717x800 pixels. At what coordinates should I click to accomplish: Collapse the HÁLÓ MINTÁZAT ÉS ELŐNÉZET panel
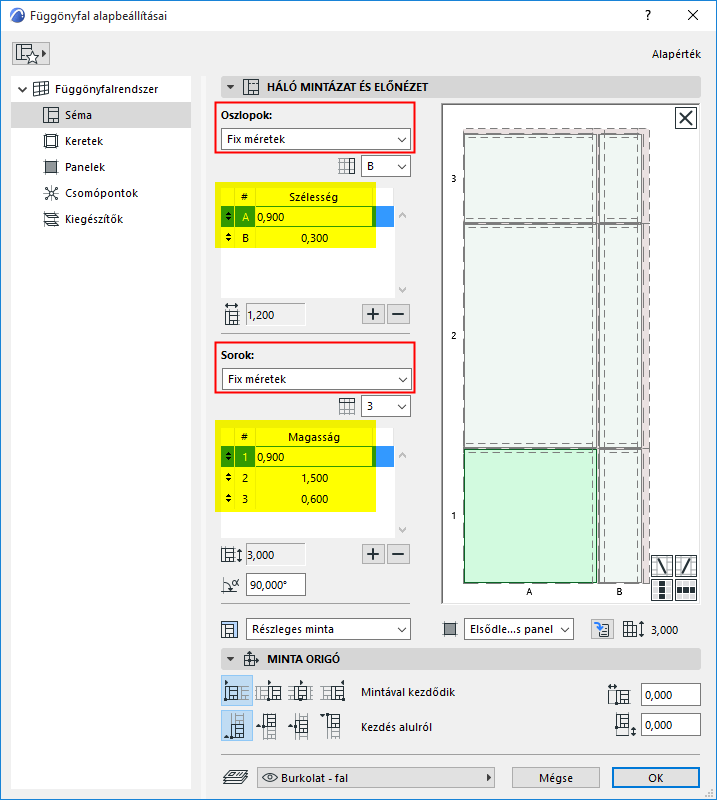[x=231, y=87]
